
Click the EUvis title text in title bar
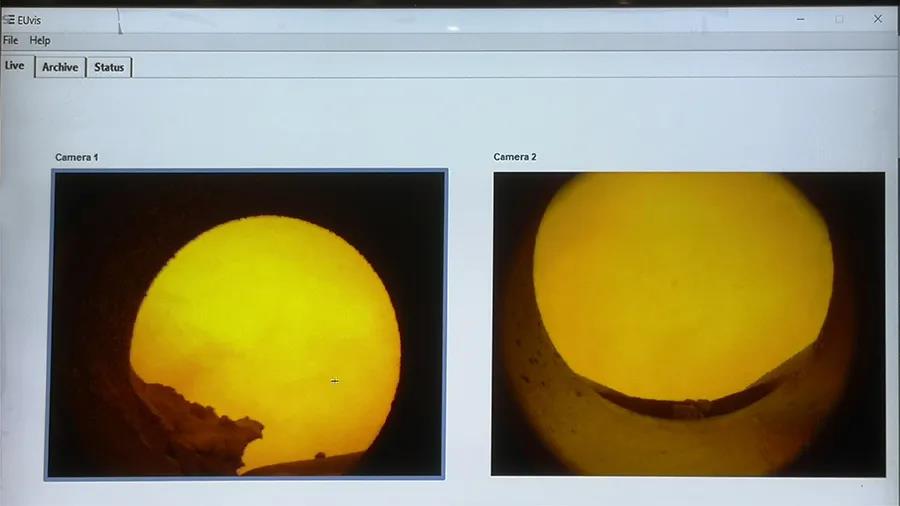(29, 19)
